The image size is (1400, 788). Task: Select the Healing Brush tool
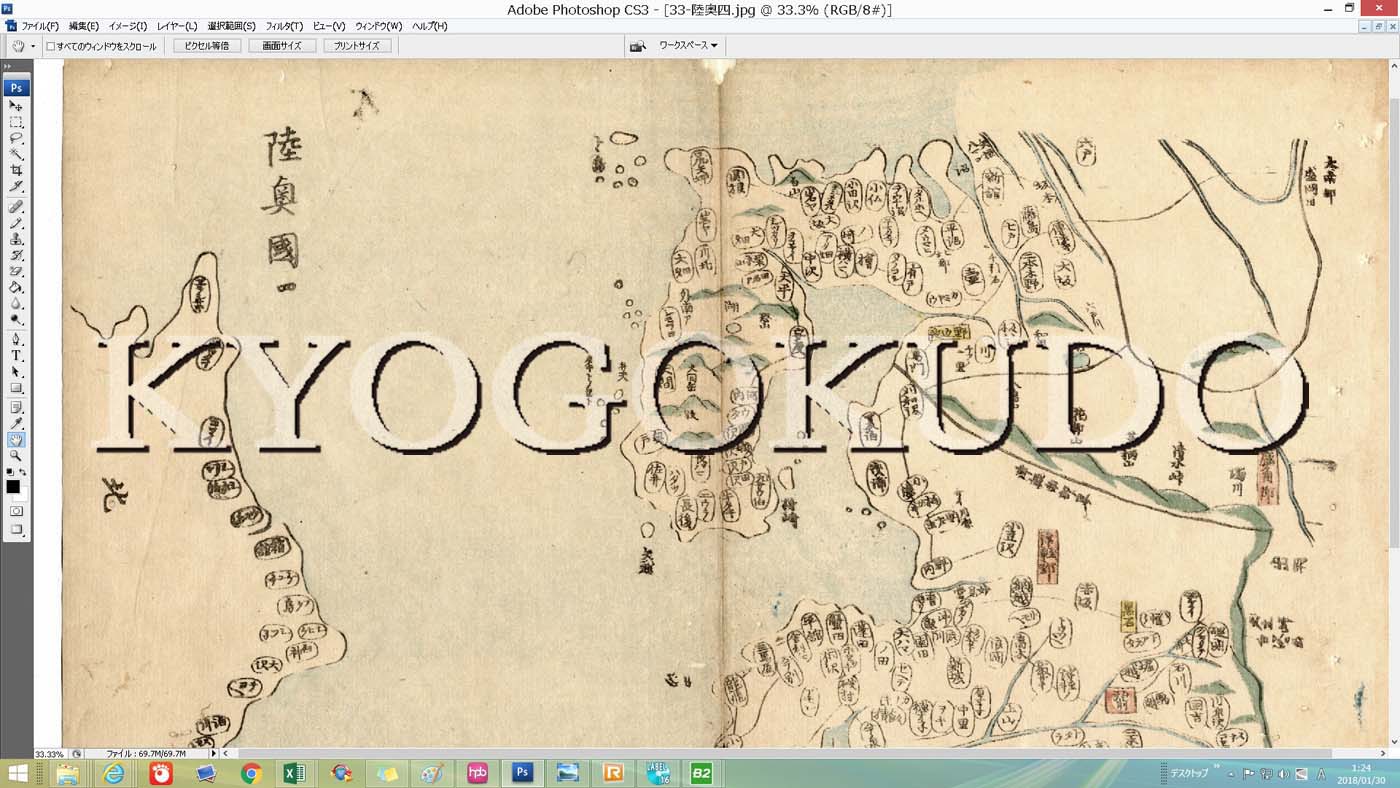[16, 207]
